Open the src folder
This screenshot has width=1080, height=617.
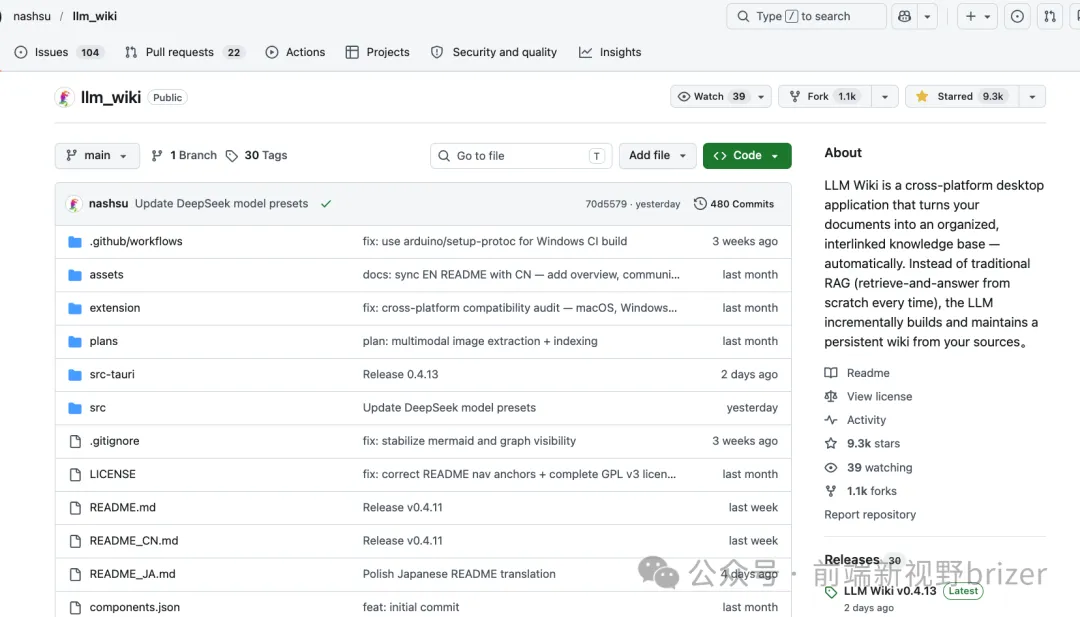(x=97, y=408)
